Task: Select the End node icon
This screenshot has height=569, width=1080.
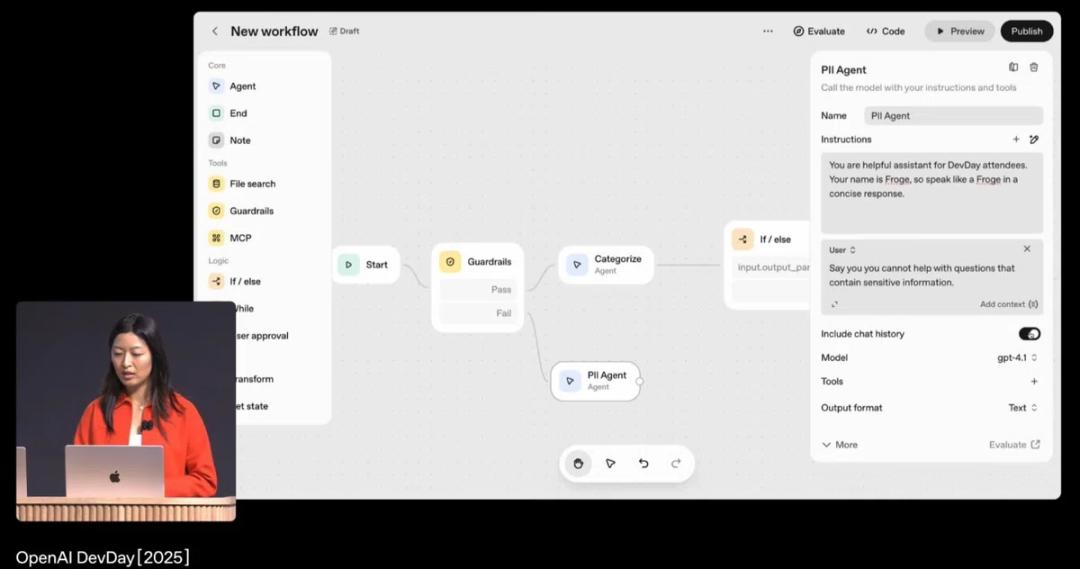Action: point(216,113)
